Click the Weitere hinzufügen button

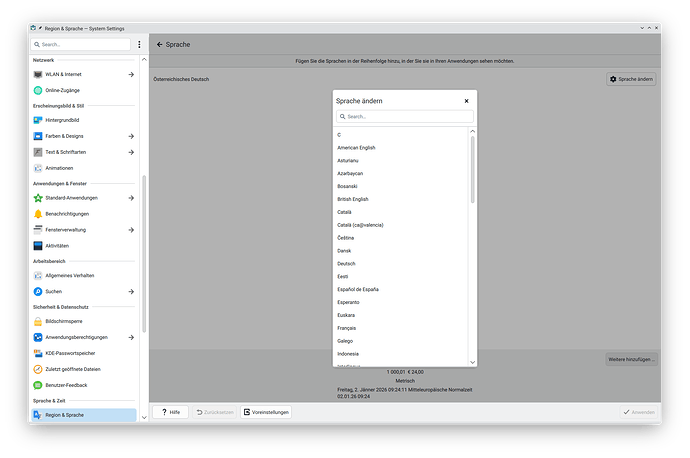pyautogui.click(x=631, y=359)
